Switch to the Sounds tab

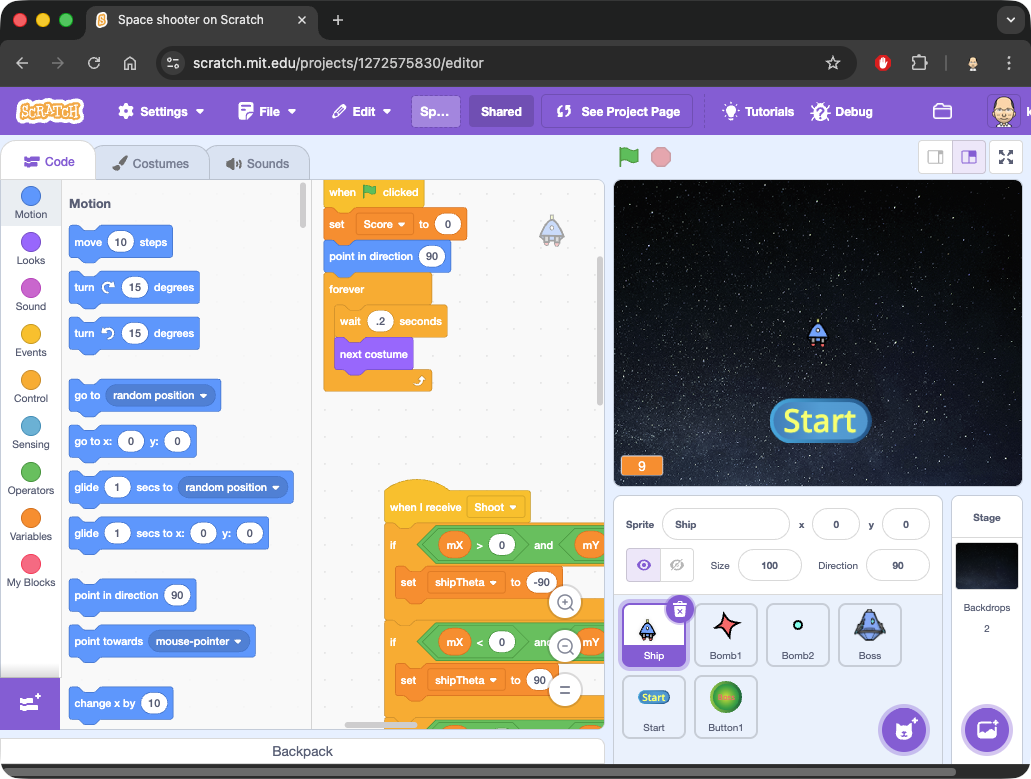pos(257,163)
